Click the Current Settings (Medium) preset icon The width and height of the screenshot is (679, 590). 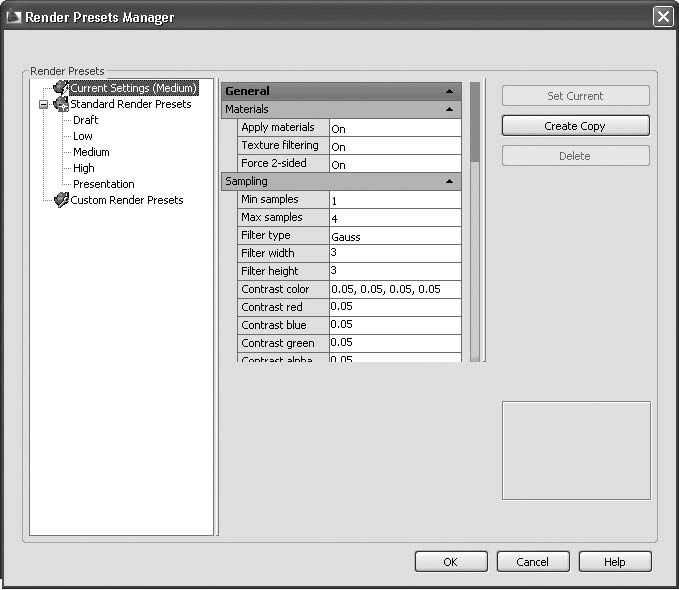(x=60, y=89)
